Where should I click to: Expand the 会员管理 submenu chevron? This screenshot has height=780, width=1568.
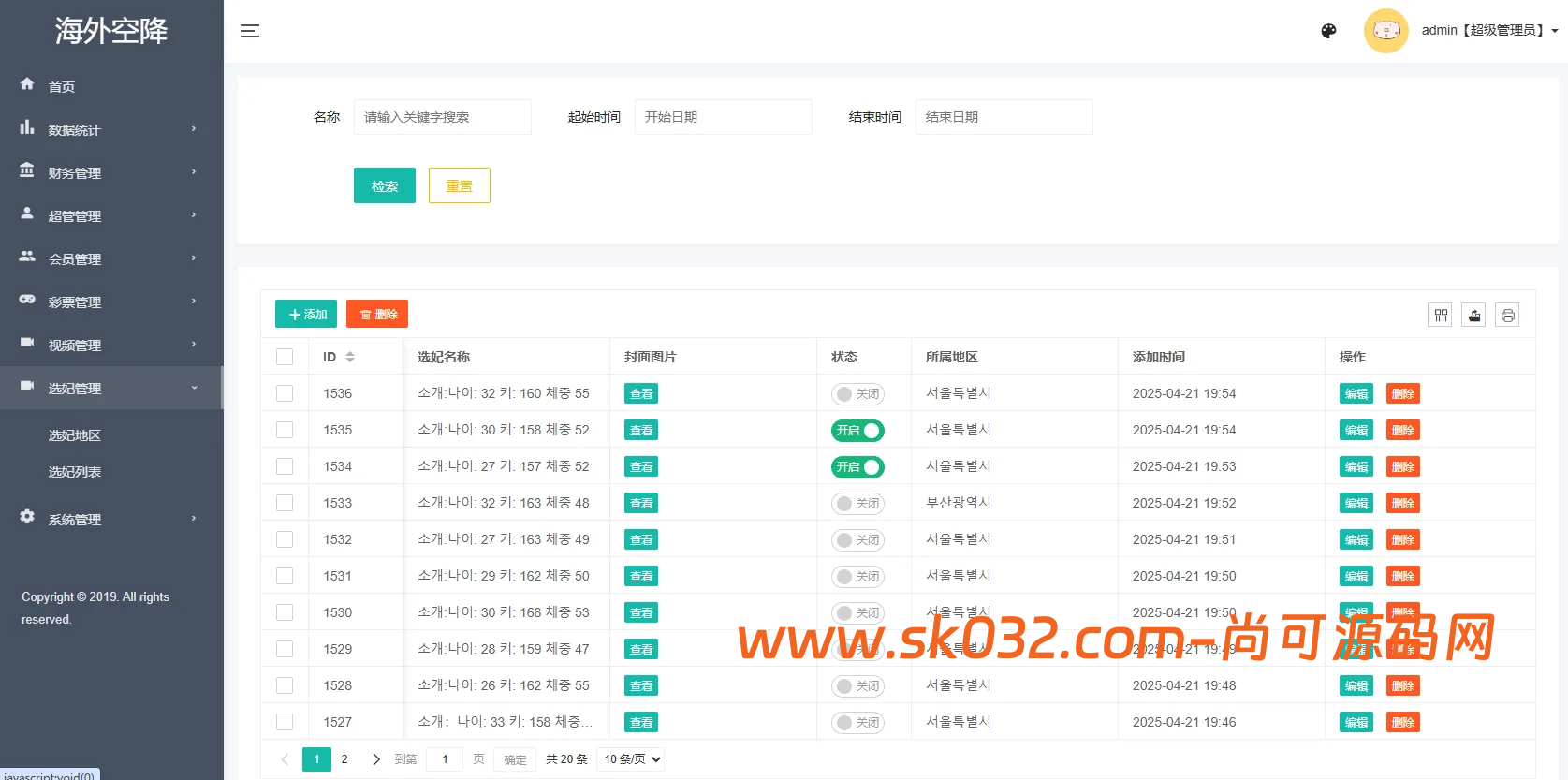[x=194, y=258]
